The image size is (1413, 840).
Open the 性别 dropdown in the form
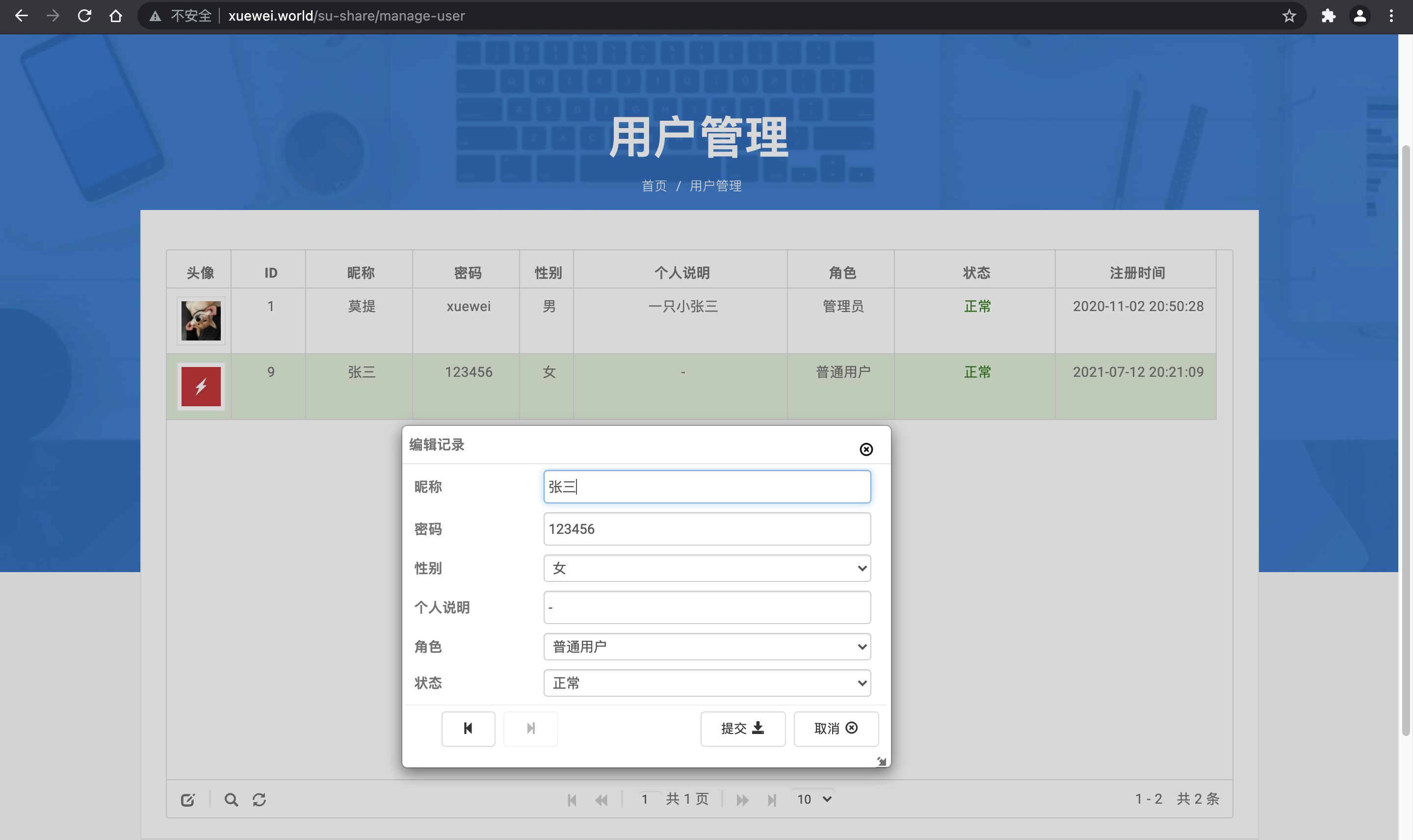[x=707, y=568]
